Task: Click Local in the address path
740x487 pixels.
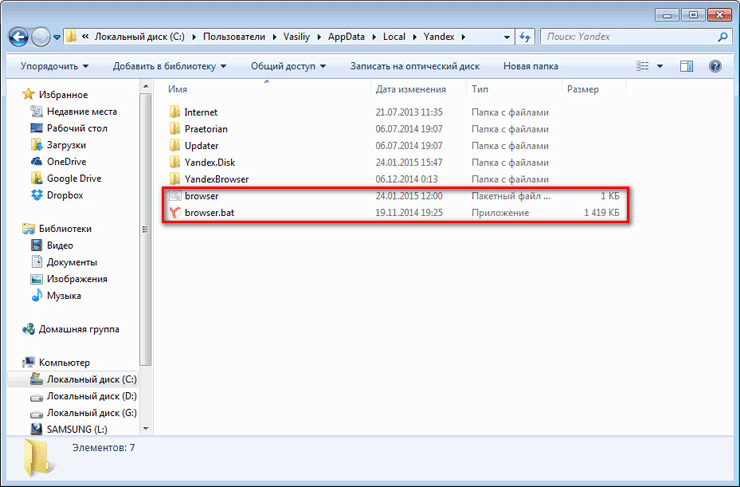Action: pyautogui.click(x=394, y=37)
